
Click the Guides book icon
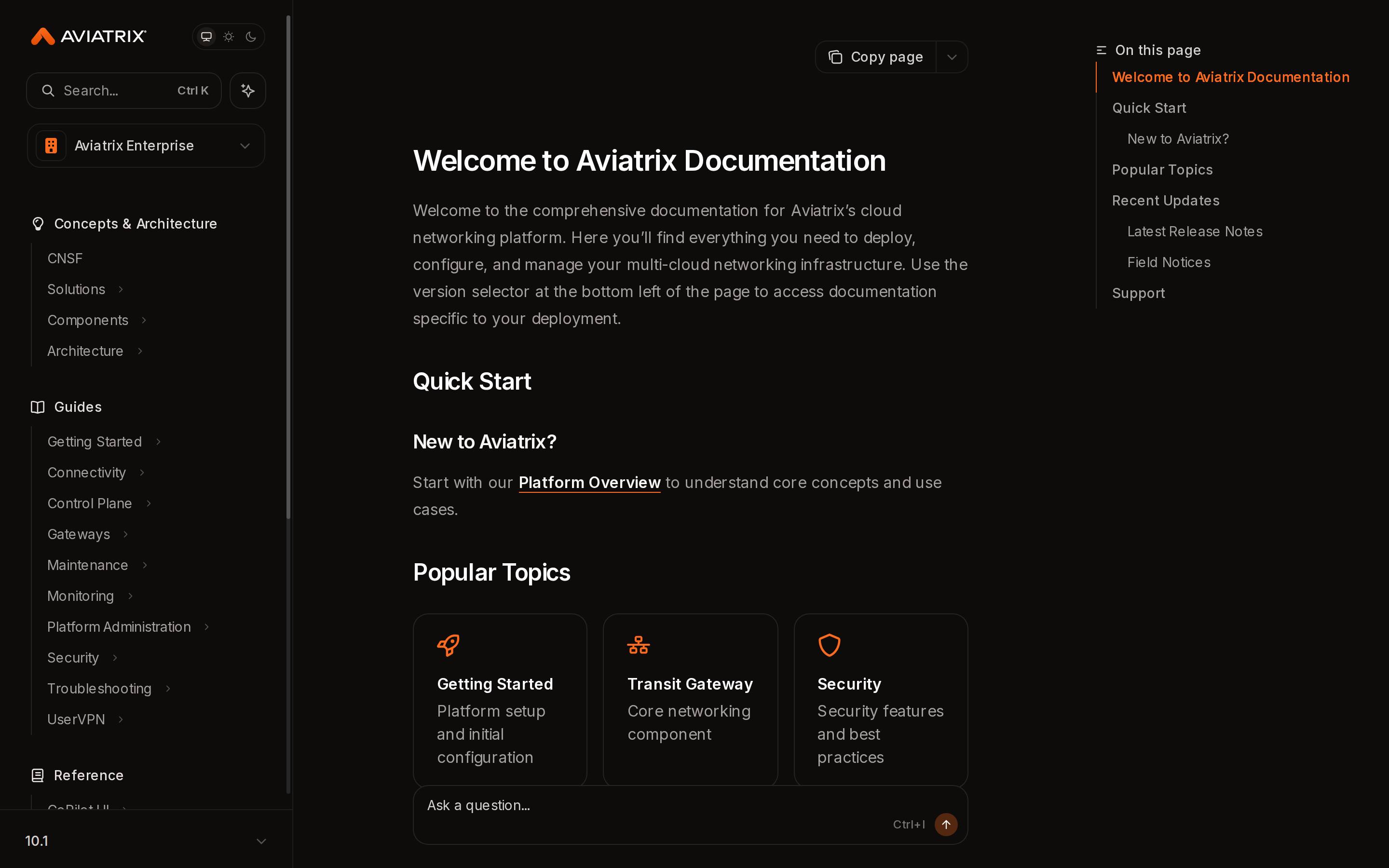tap(38, 407)
